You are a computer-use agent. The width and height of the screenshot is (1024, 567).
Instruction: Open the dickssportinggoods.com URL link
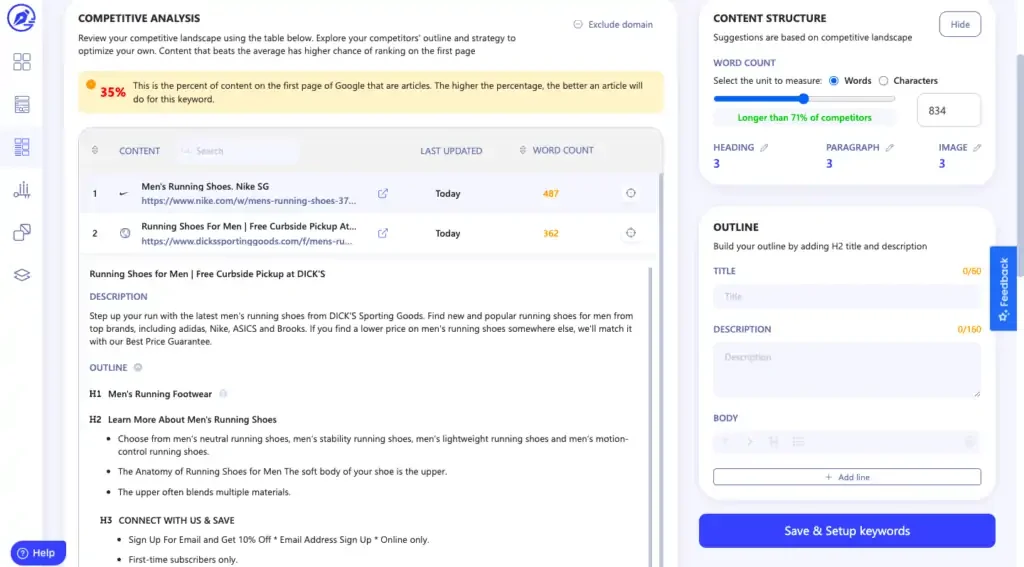pos(246,241)
